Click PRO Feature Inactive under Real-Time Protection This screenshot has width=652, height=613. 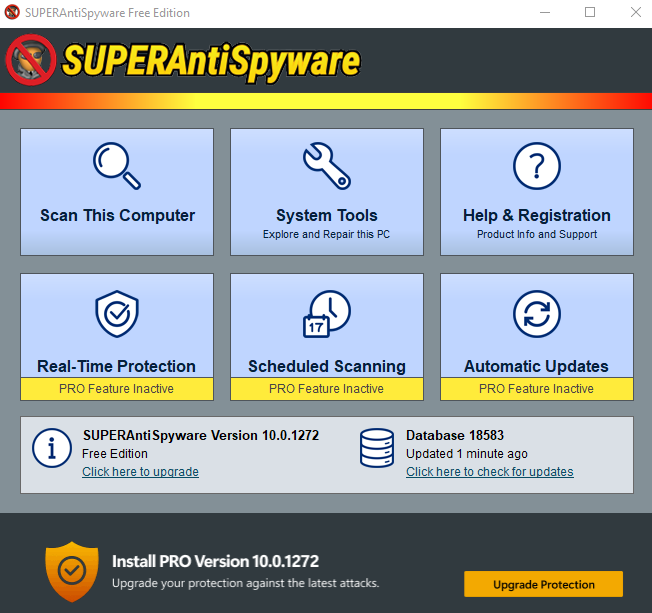(x=117, y=389)
